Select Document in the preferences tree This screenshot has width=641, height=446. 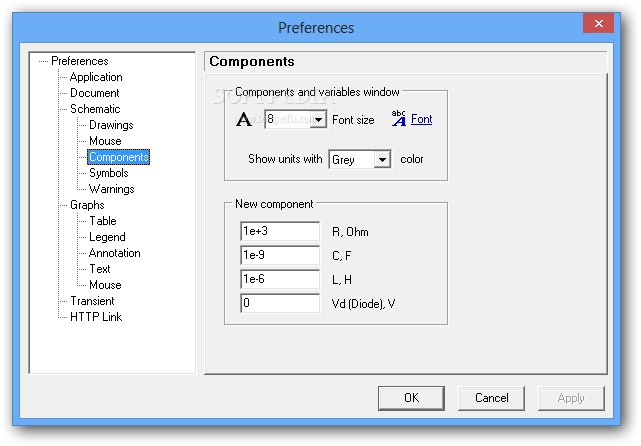(x=94, y=93)
